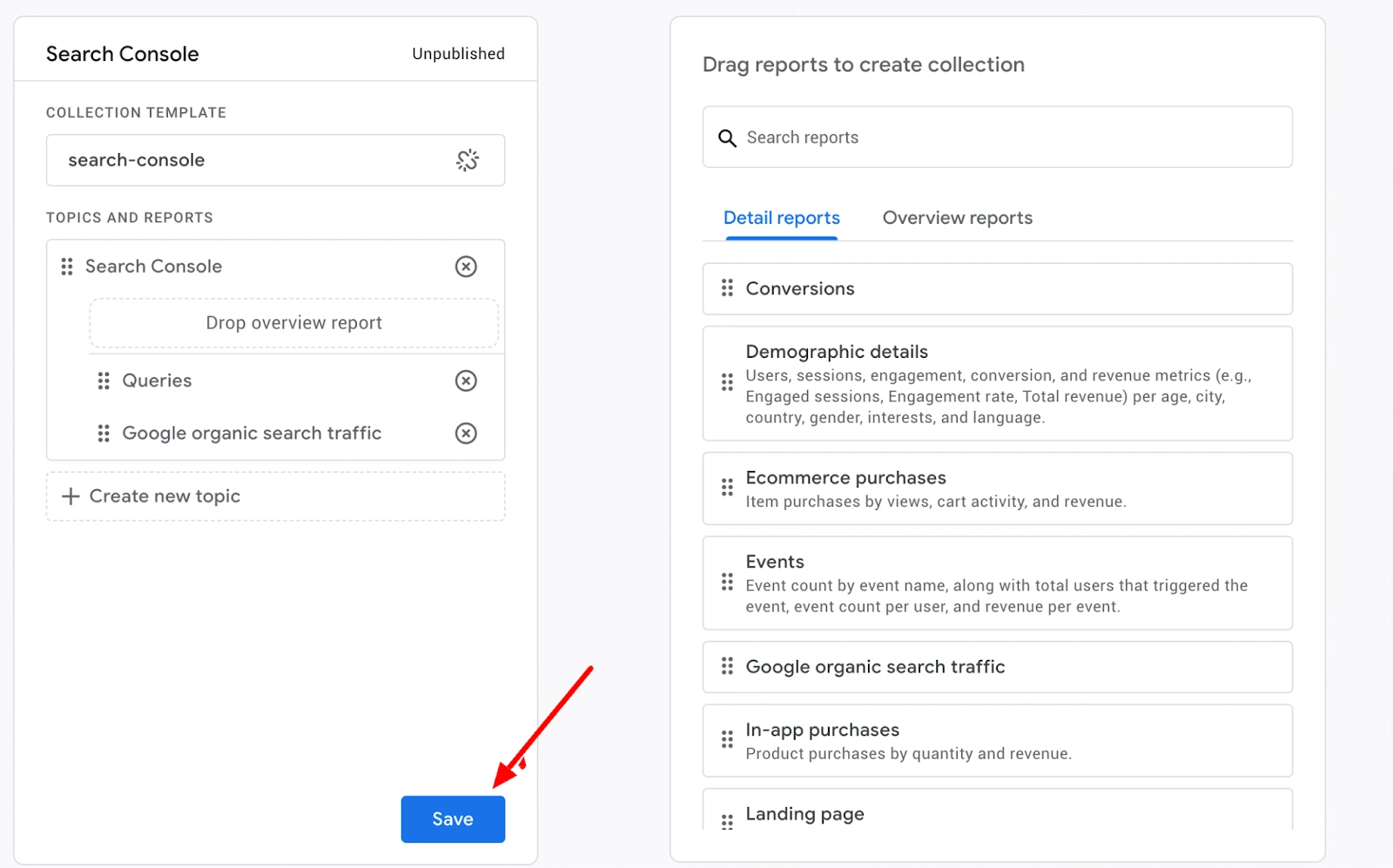The image size is (1393, 868).
Task: Remove the Queries report from topic
Action: [466, 380]
